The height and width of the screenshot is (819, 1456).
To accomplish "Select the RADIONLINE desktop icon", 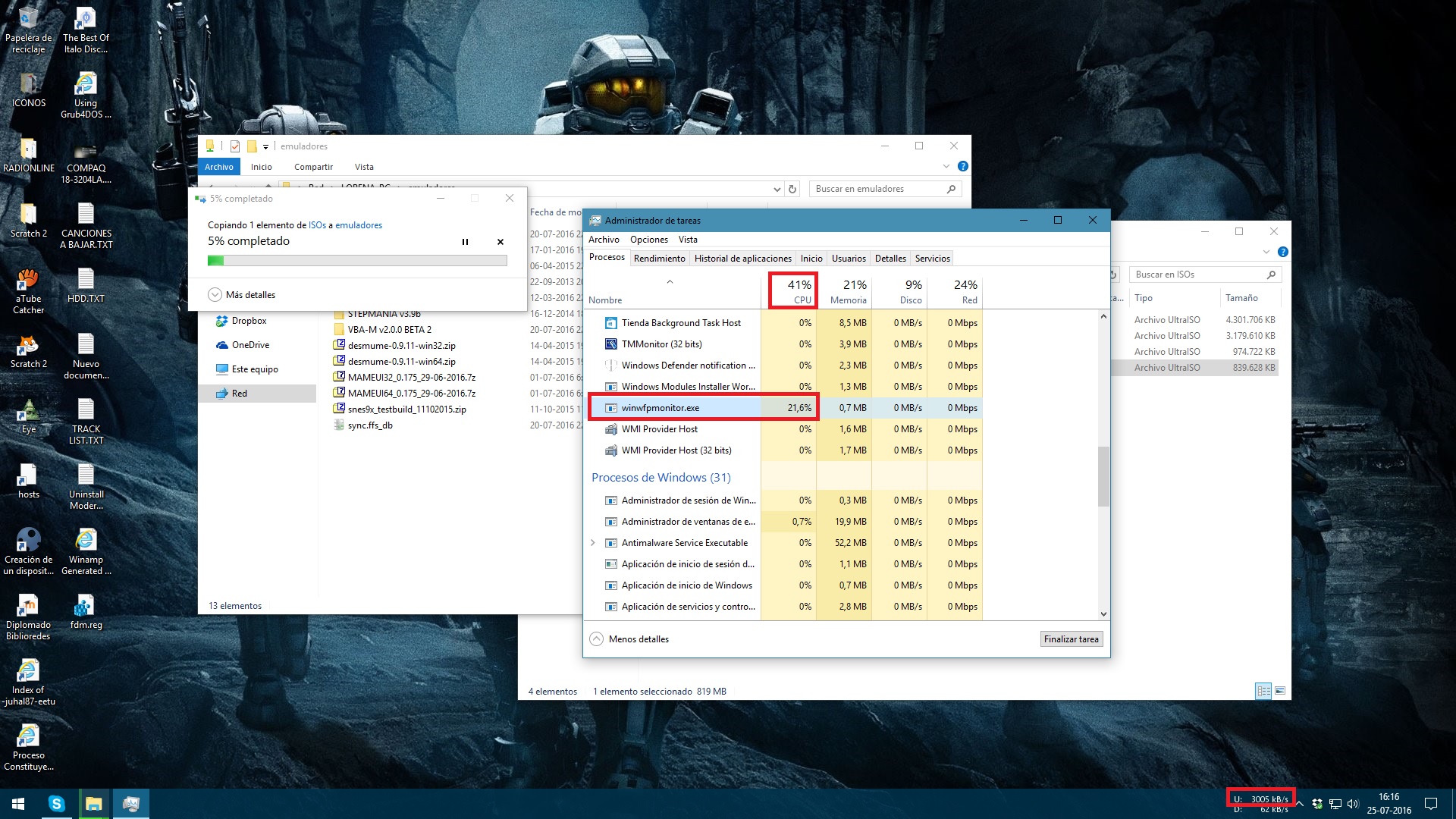I will 29,155.
